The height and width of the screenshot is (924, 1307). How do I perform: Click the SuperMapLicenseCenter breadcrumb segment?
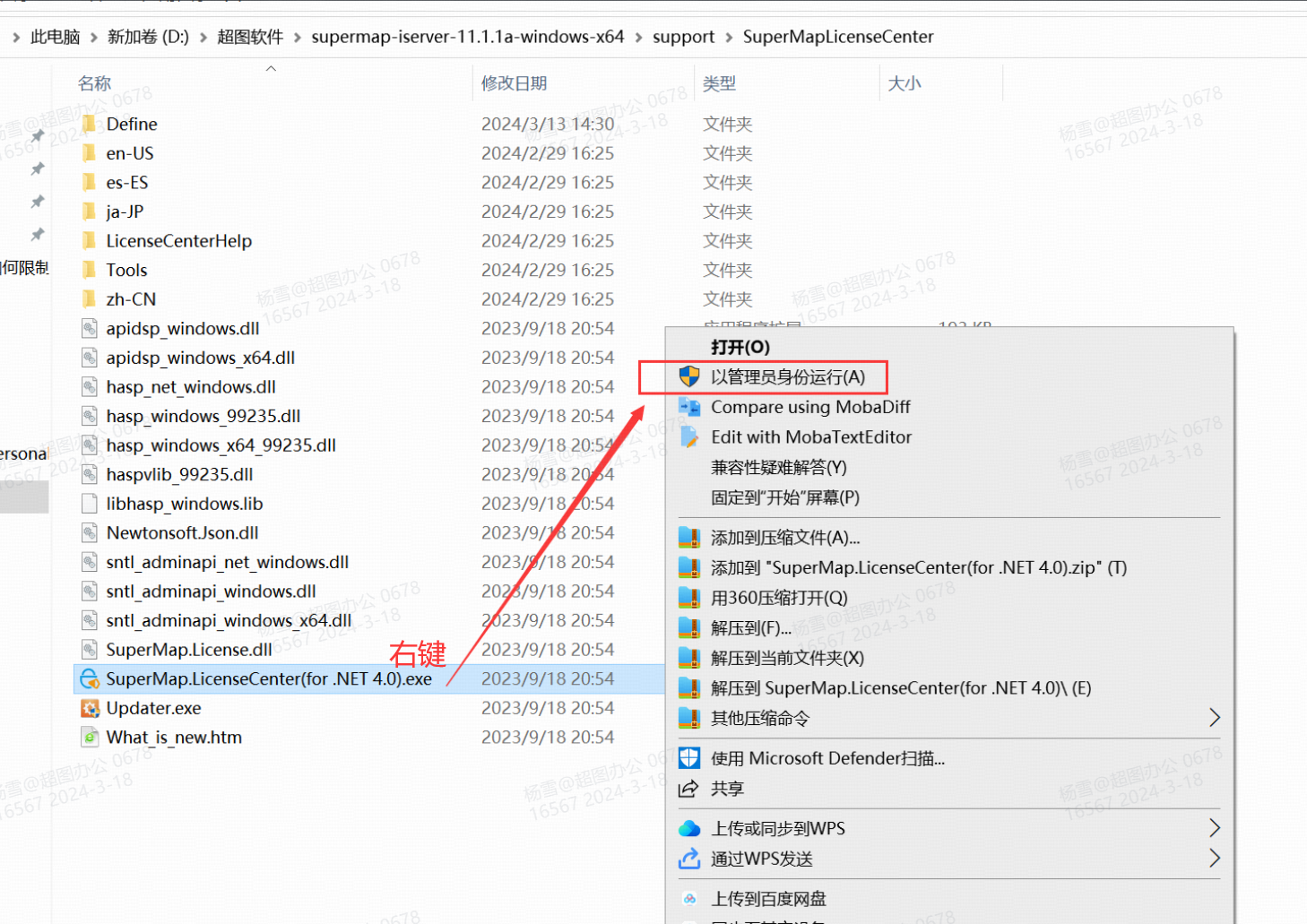coord(838,37)
